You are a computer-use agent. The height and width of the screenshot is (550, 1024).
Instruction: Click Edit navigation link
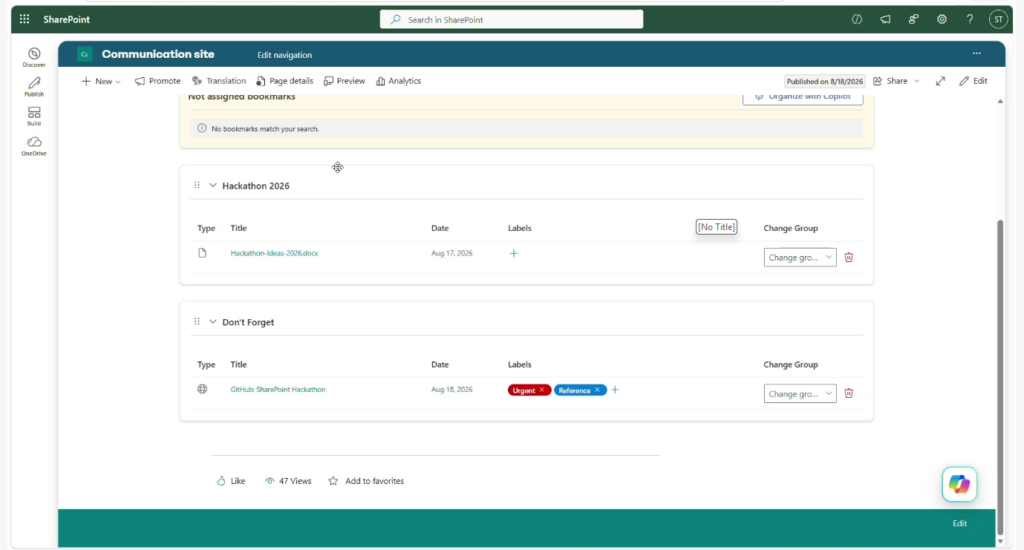tap(284, 55)
